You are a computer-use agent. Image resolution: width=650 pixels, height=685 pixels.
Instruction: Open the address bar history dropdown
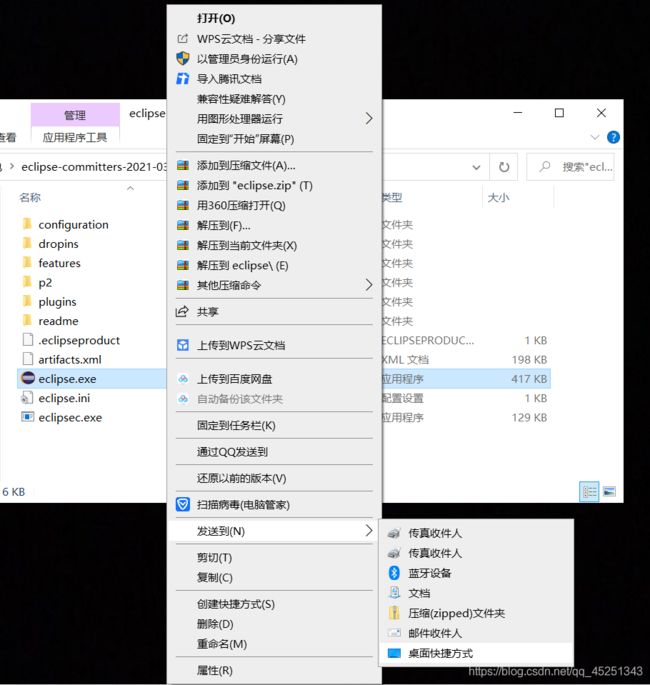click(x=477, y=167)
